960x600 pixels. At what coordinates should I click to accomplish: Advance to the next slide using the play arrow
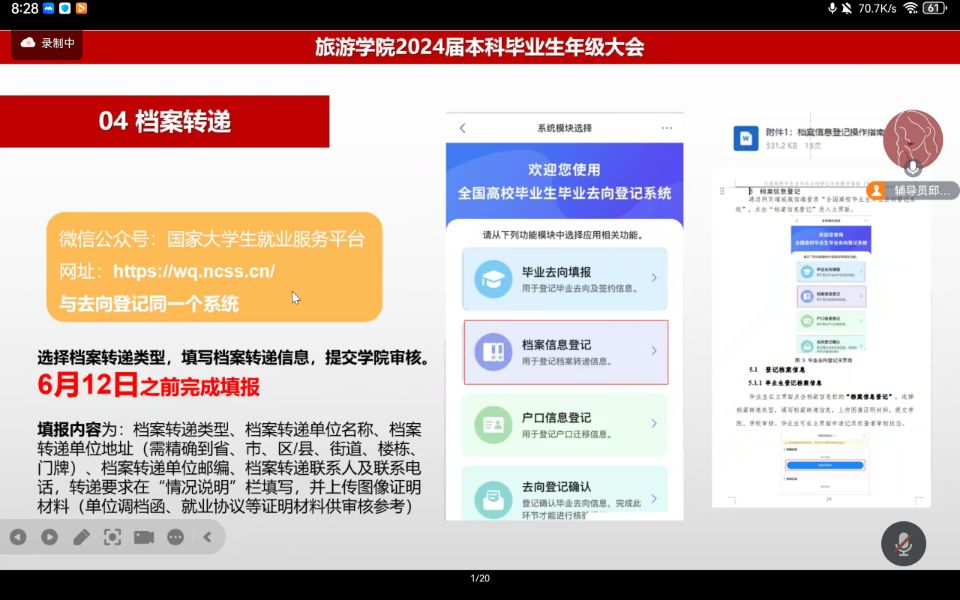[49, 537]
